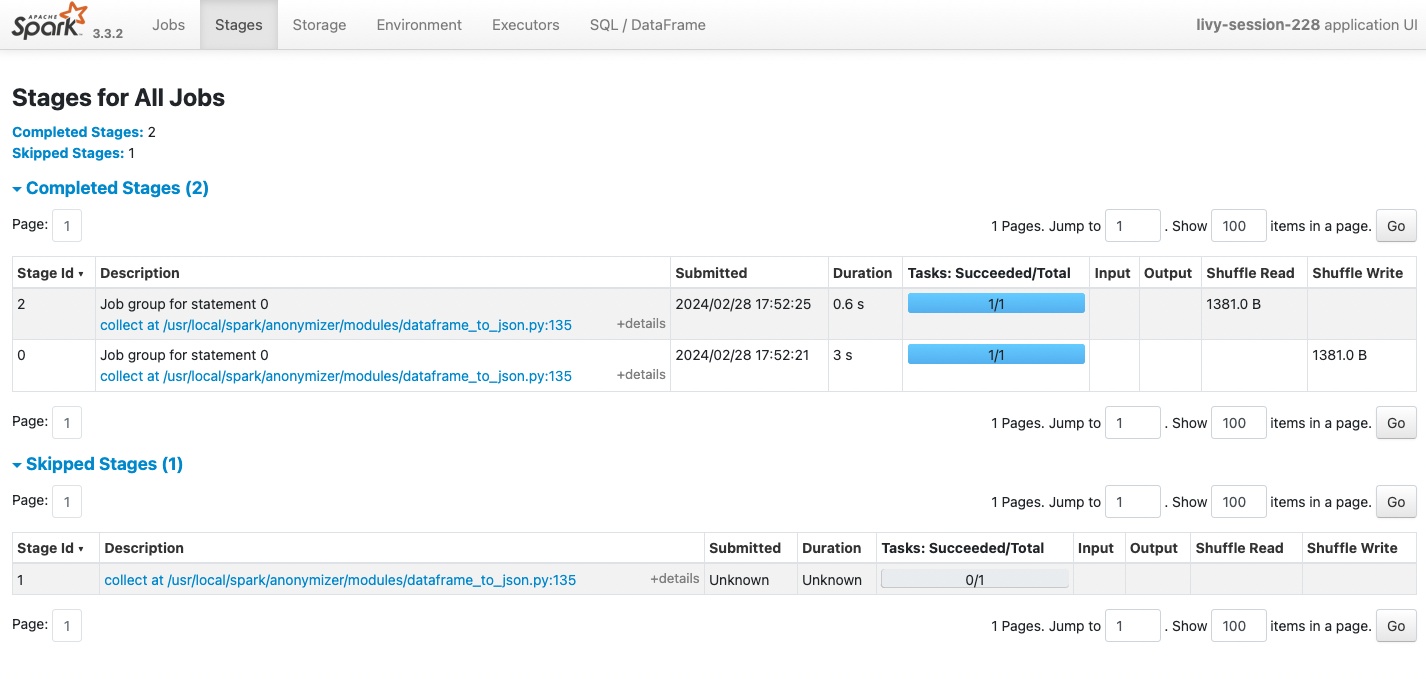The width and height of the screenshot is (1426, 679).
Task: Open collect link for stage 2
Action: tap(336, 325)
